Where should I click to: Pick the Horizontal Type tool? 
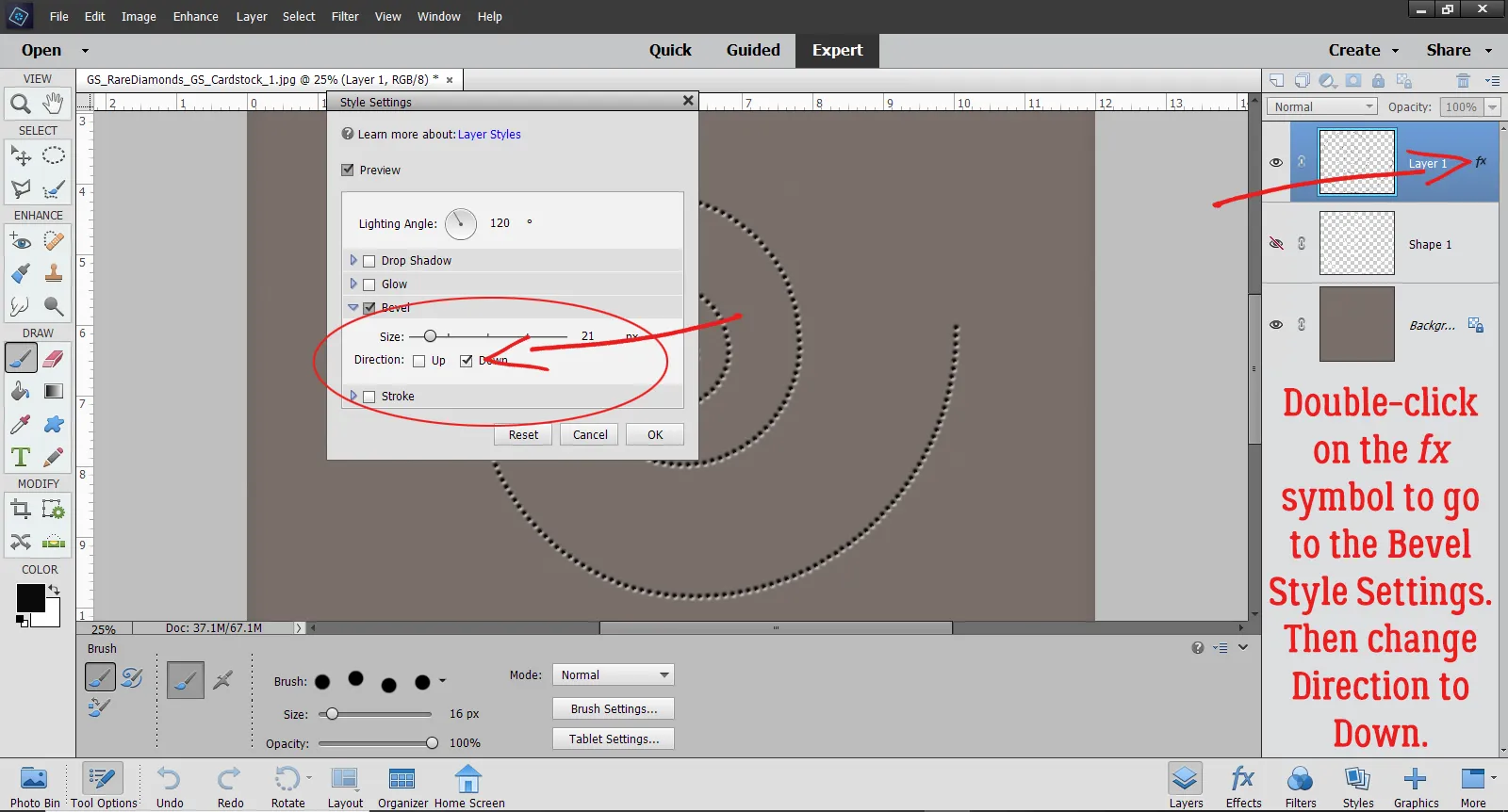tap(20, 458)
